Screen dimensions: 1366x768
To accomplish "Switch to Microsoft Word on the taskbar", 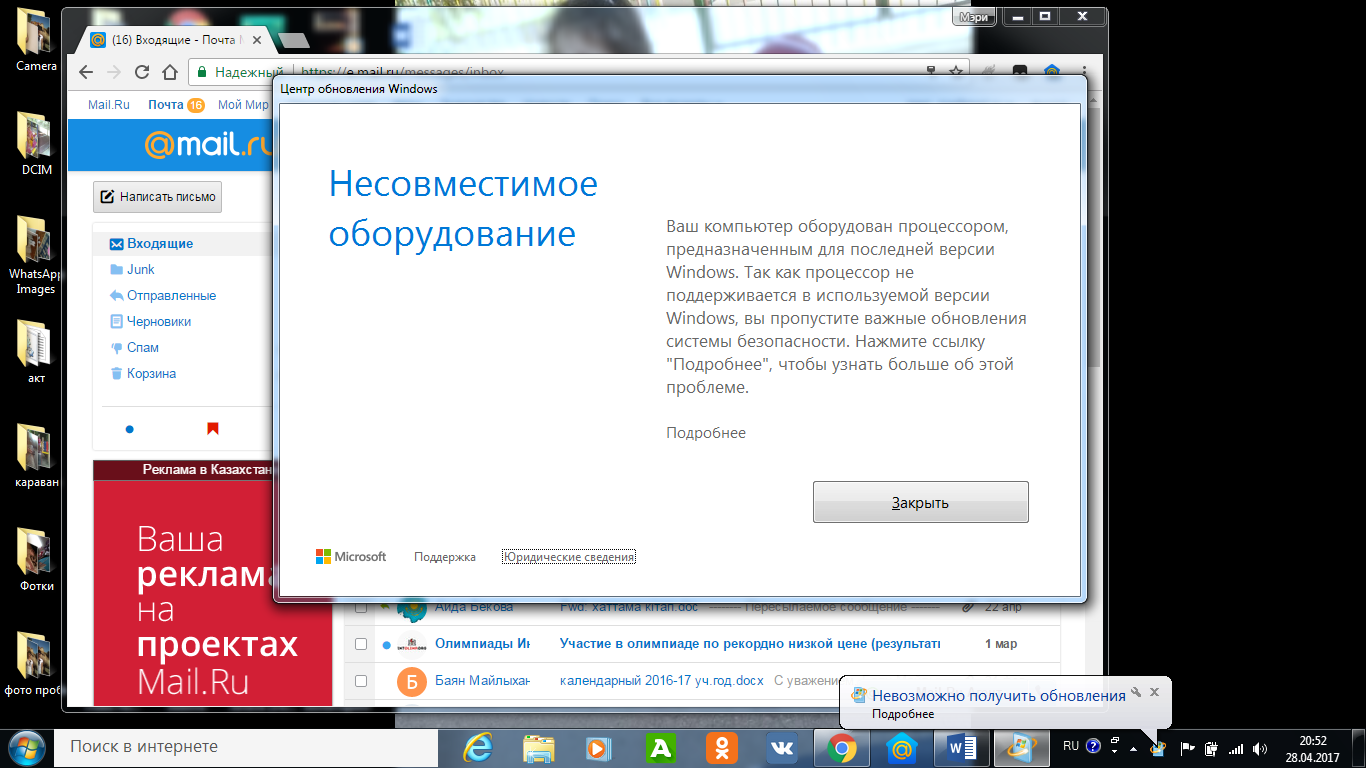I will click(961, 748).
